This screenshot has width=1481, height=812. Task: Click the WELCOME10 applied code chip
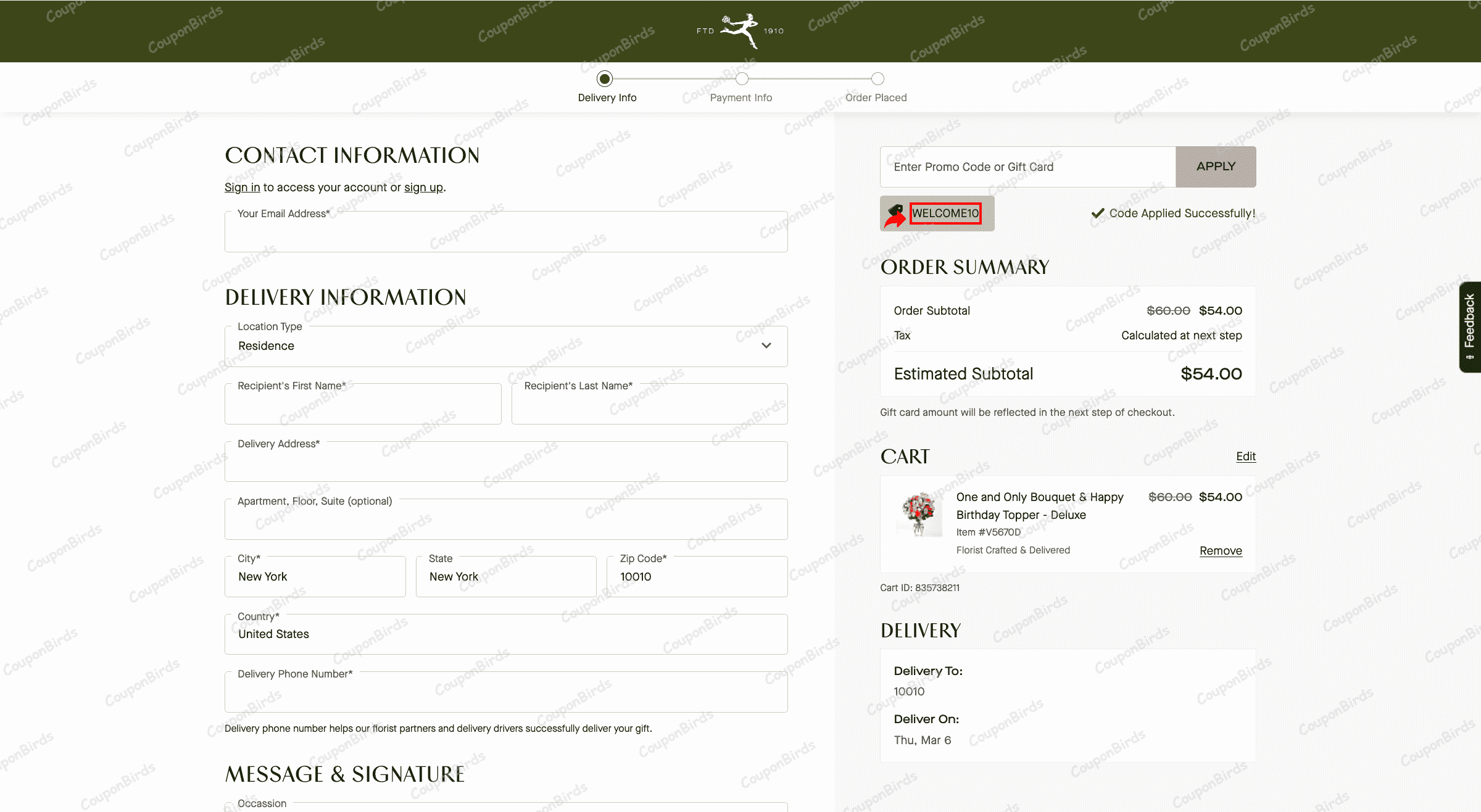click(937, 213)
